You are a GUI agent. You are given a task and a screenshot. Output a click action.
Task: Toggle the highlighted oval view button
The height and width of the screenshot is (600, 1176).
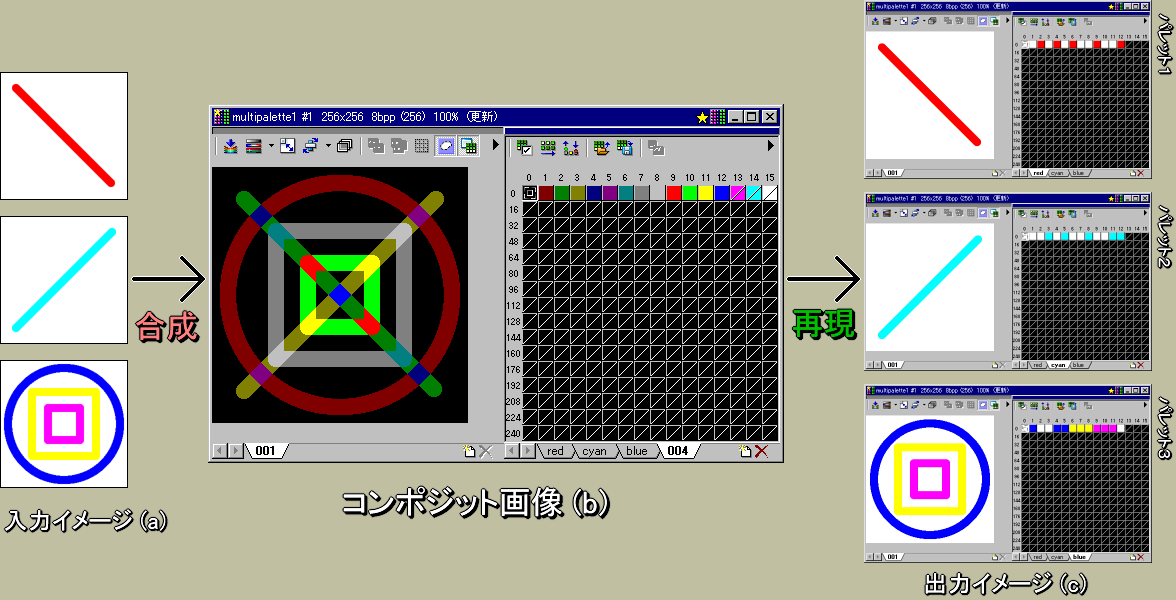[444, 146]
